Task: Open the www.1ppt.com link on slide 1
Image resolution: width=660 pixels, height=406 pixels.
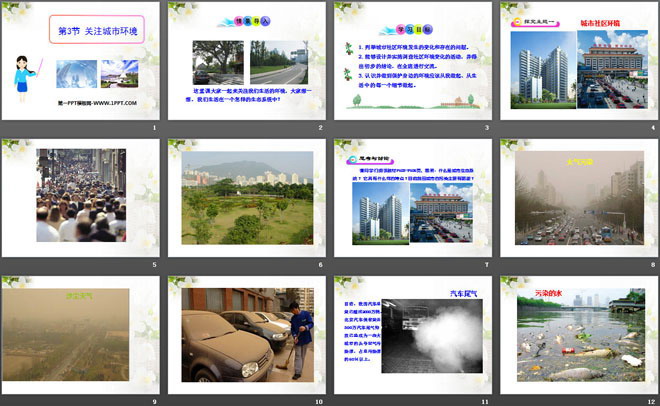Action: click(x=96, y=102)
